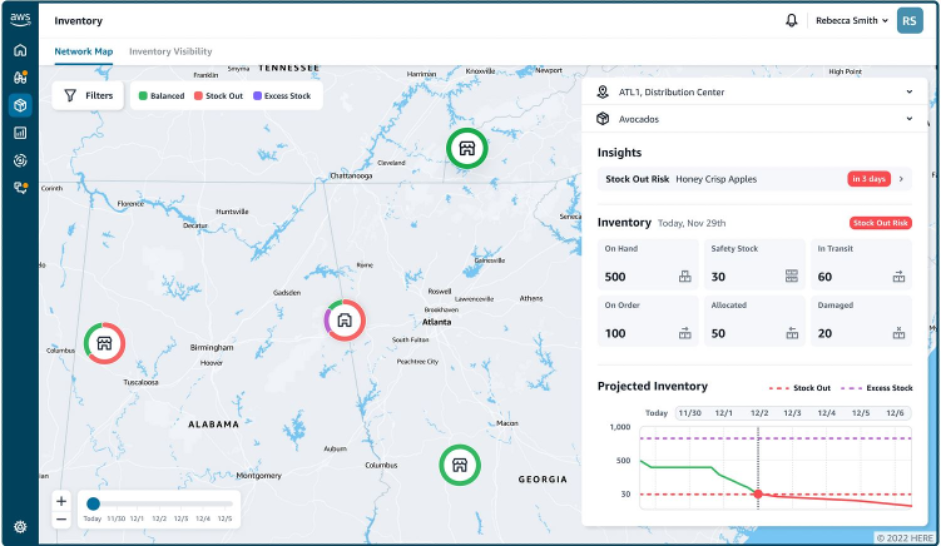
Task: Click the binoculars insights sidebar icon
Action: tap(20, 77)
